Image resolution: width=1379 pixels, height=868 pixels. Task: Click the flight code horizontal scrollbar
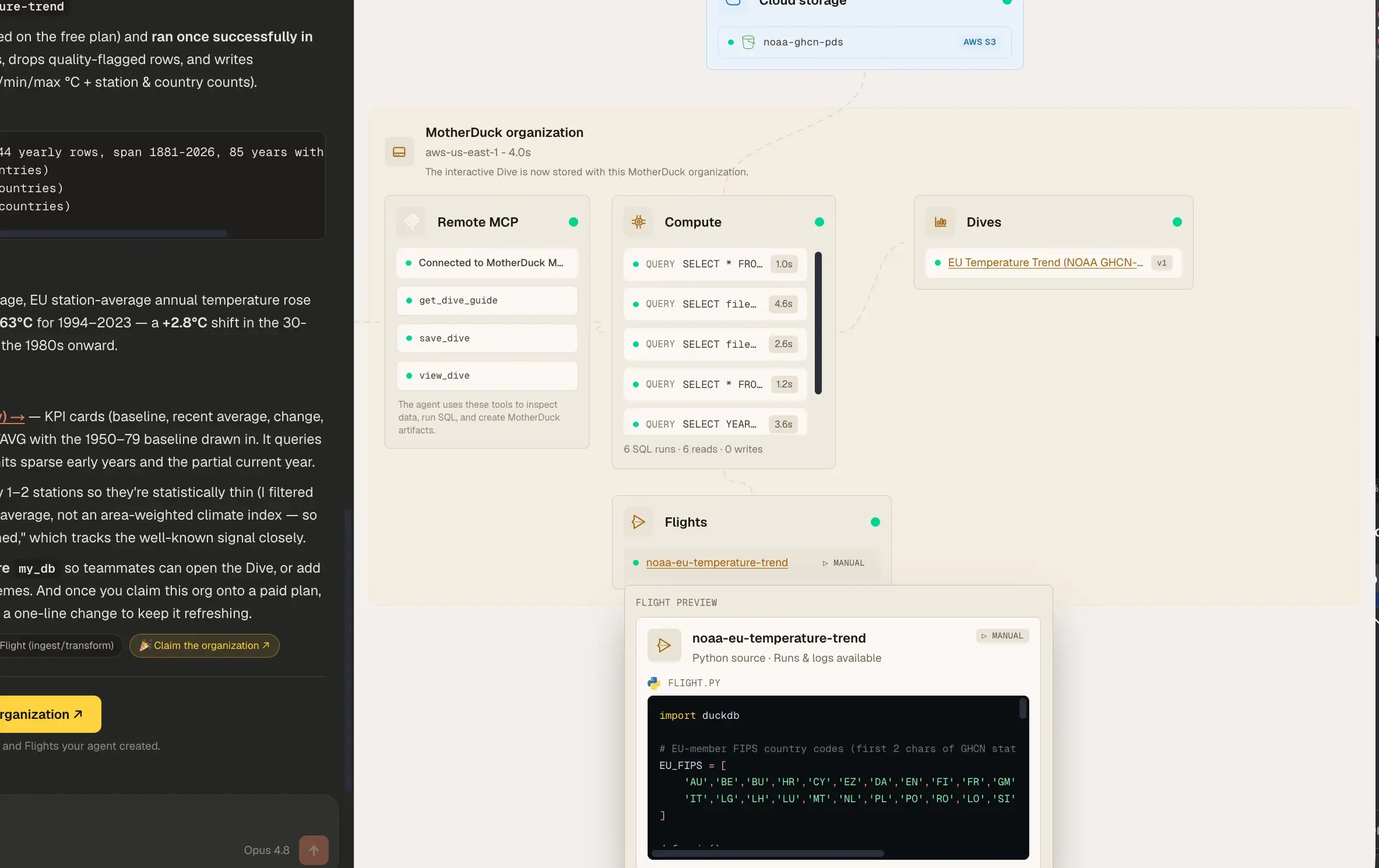(x=768, y=853)
